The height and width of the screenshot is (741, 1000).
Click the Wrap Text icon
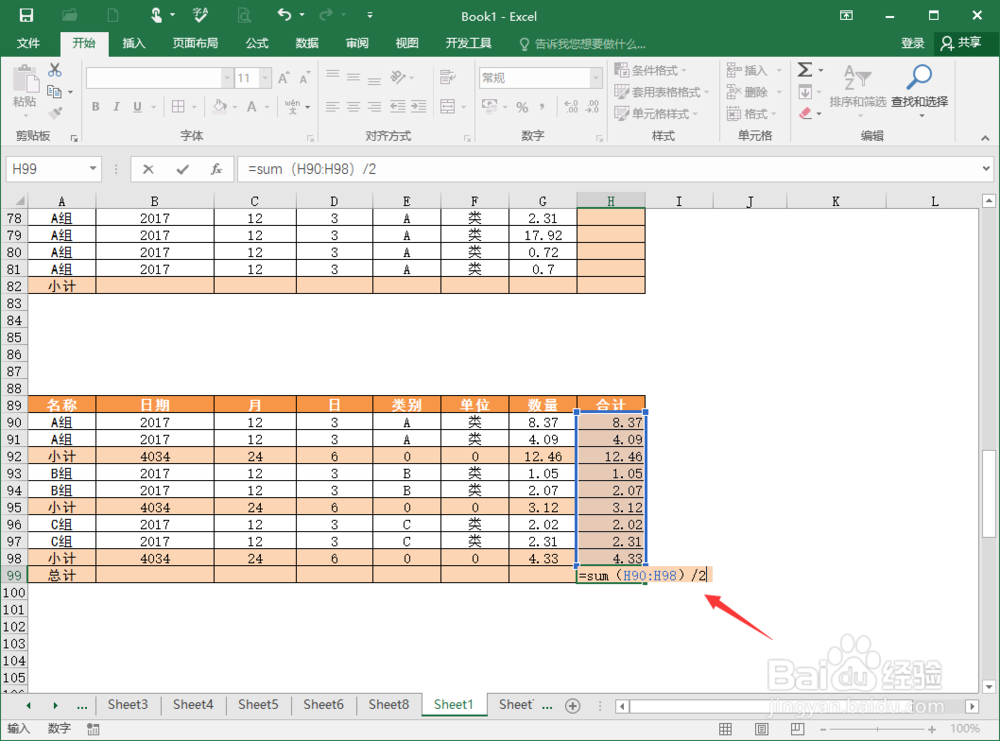[448, 77]
